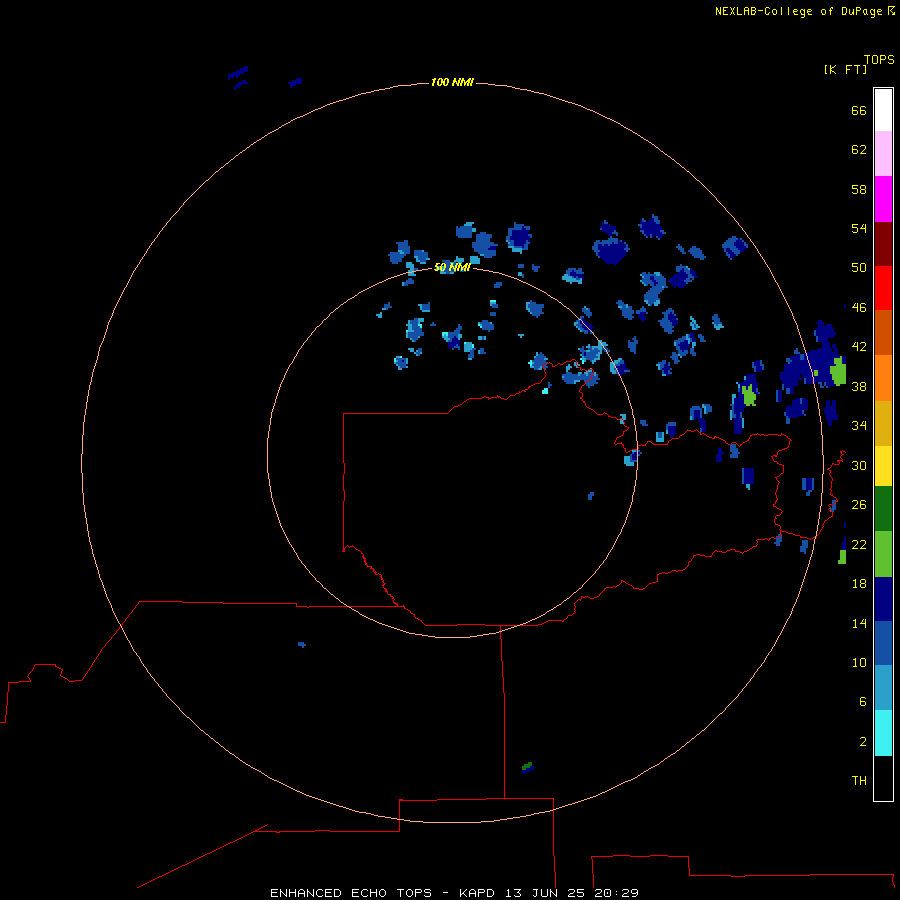Click the yellow 34 kft legend swatch

click(x=883, y=466)
